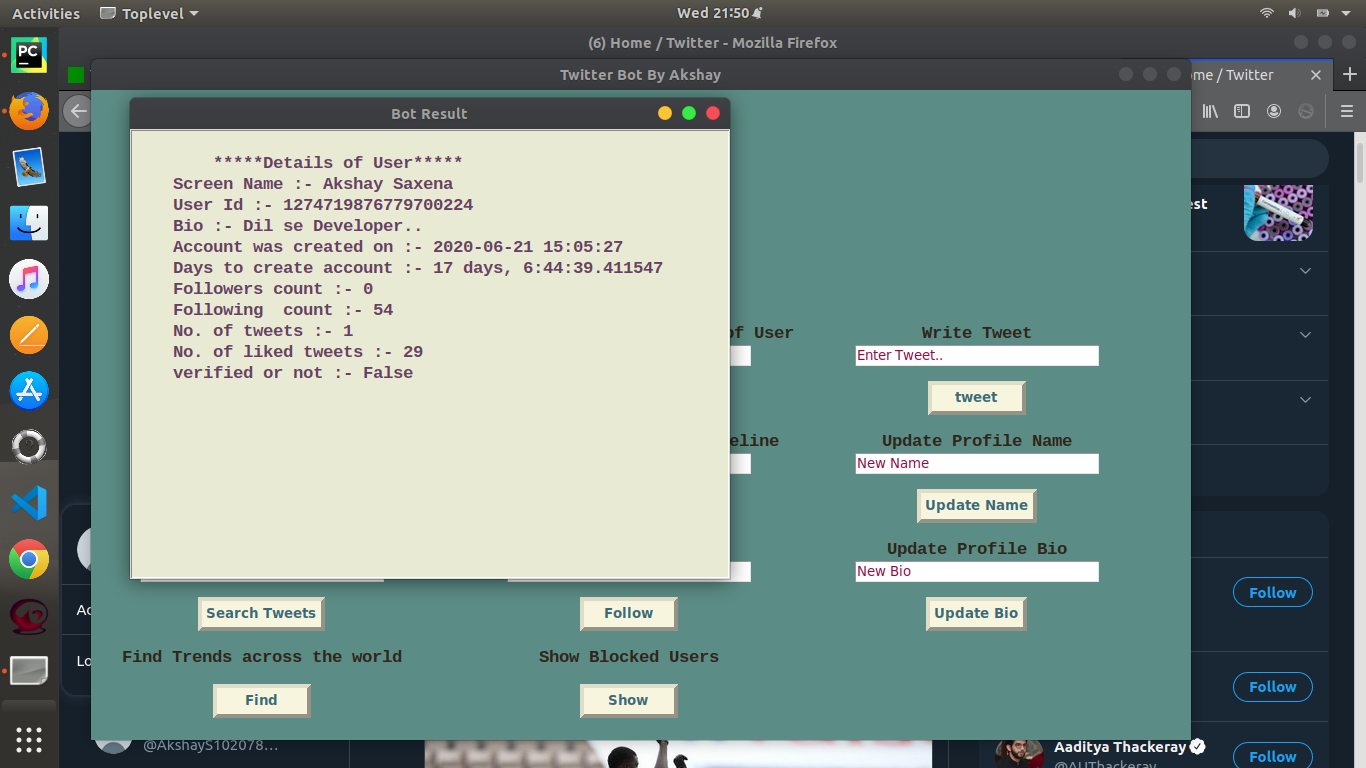Click the greyed-out extension icon in Firefox toolbar

[x=1306, y=111]
